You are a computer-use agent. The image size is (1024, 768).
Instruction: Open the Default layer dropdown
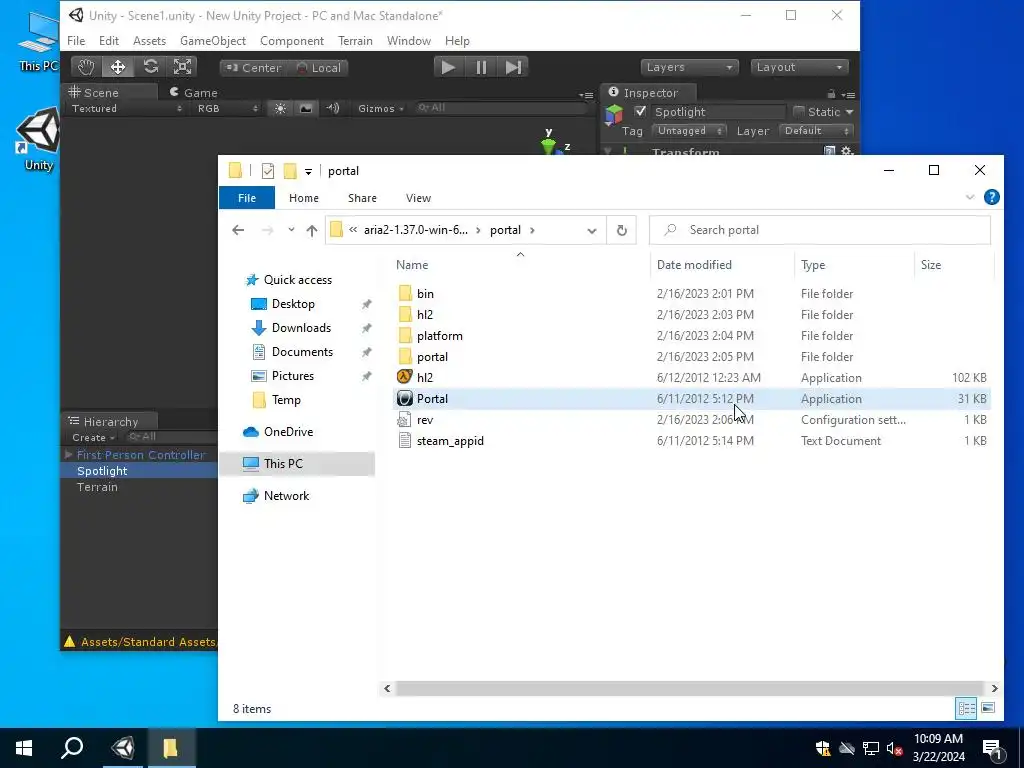(816, 131)
